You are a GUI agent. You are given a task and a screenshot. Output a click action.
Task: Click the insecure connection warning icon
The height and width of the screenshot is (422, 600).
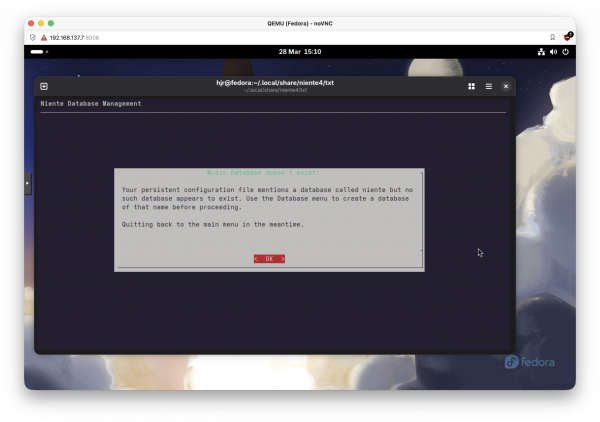point(43,36)
